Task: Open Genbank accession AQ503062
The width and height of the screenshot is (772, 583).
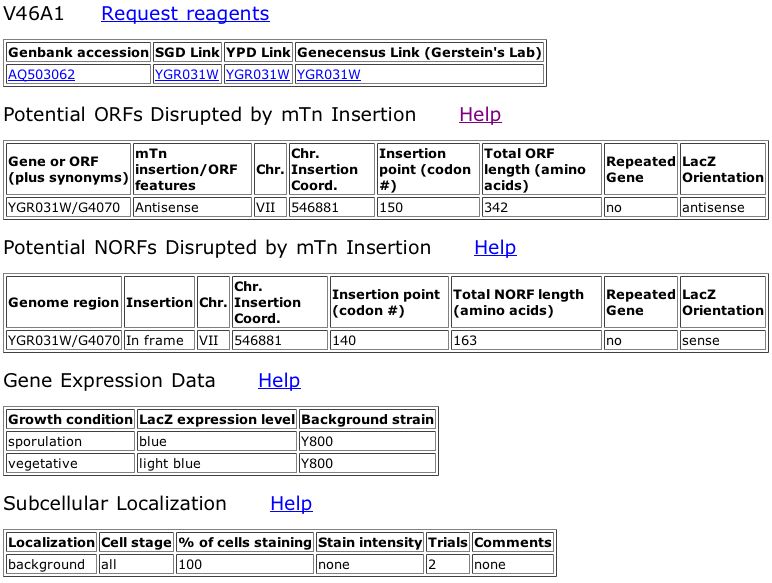Action: coord(41,74)
